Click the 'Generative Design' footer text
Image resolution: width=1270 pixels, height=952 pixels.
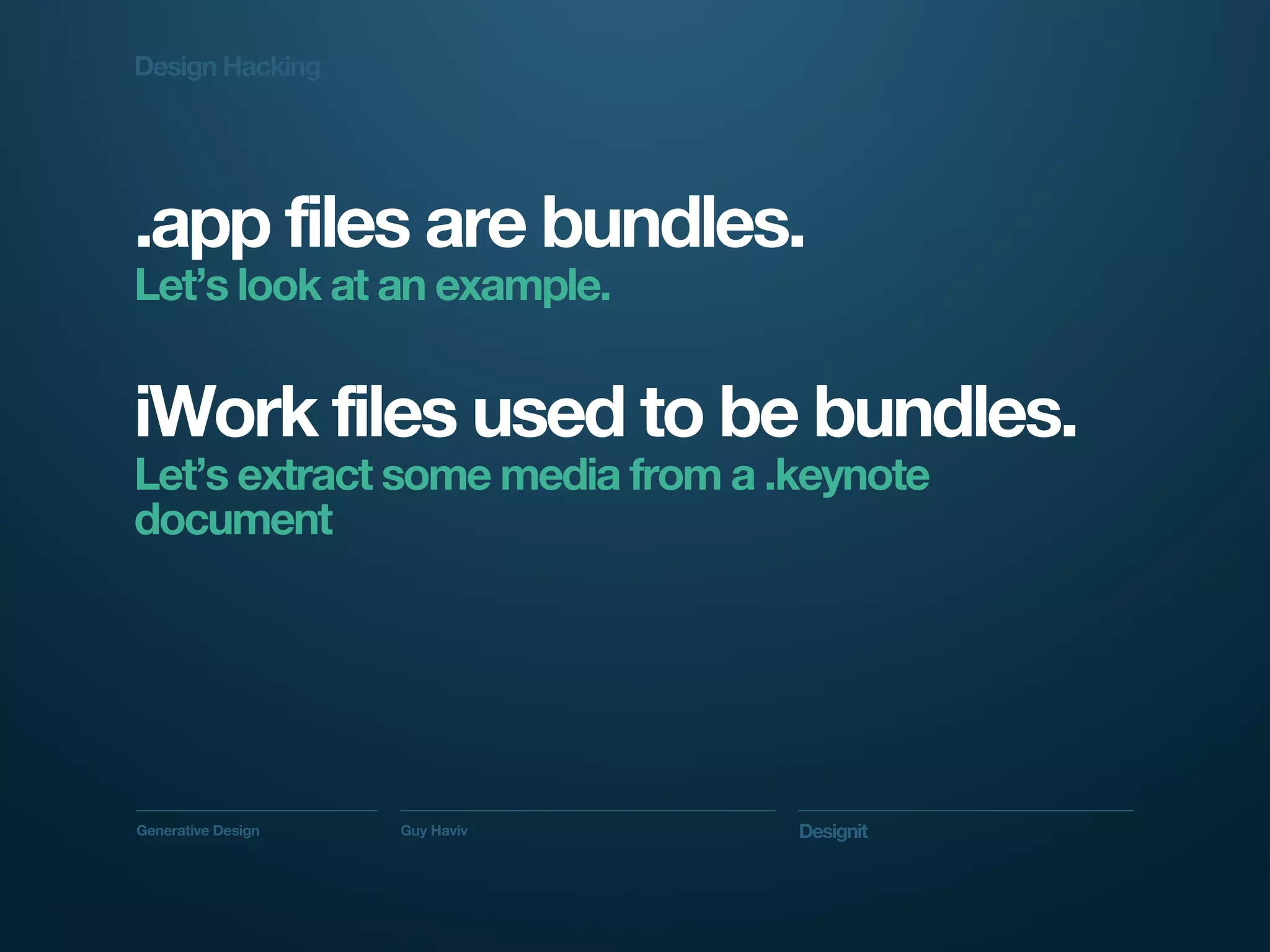point(198,831)
